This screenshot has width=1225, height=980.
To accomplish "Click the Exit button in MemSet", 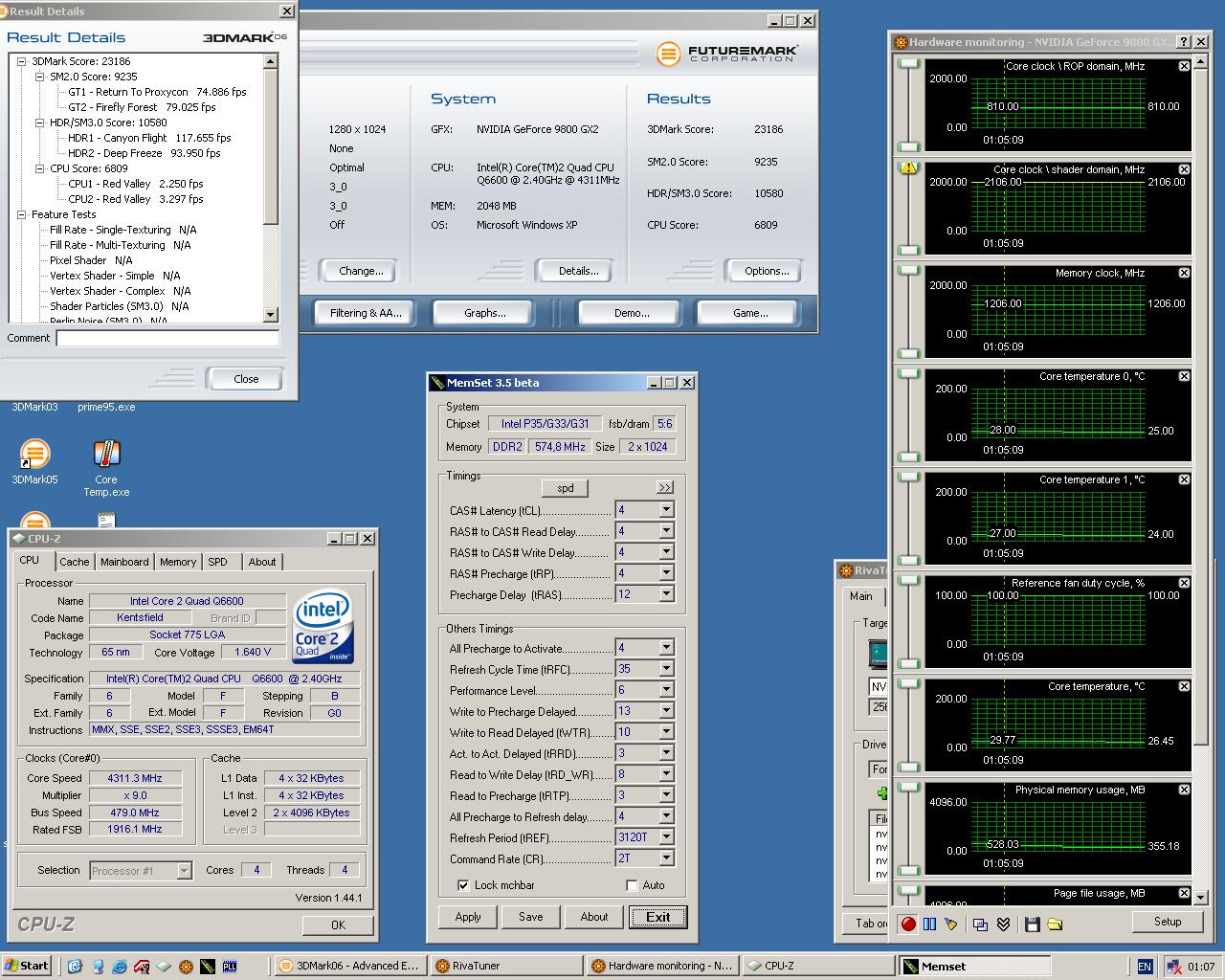I will coord(658,917).
